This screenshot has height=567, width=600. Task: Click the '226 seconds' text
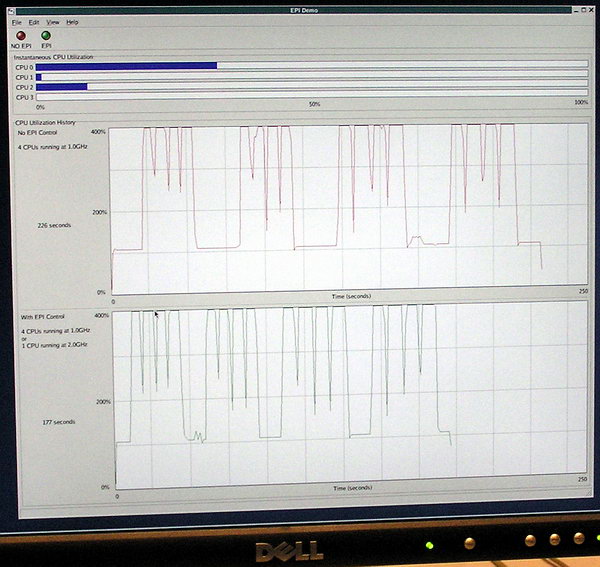point(54,225)
